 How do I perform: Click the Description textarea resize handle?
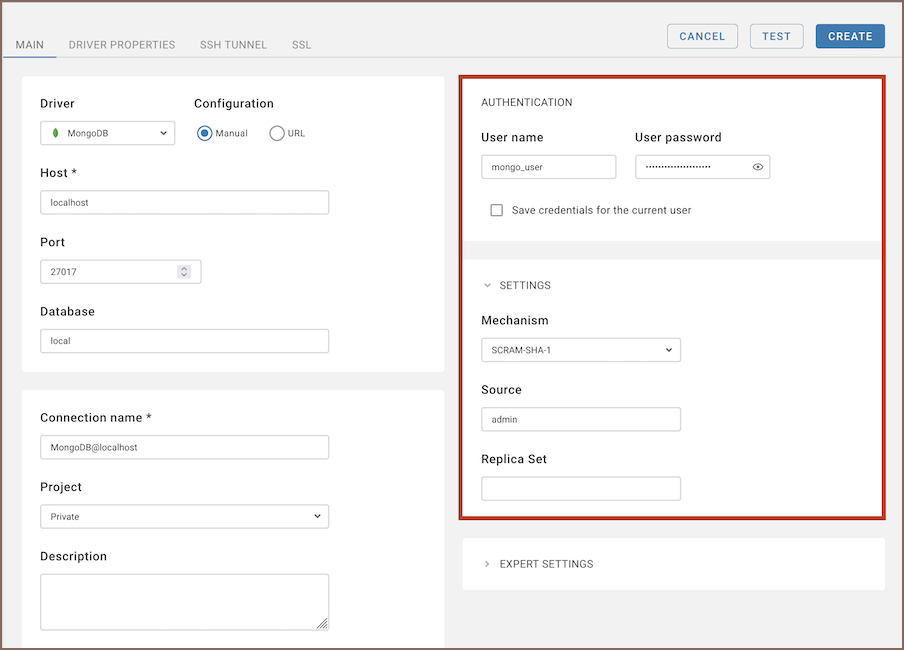coord(322,623)
